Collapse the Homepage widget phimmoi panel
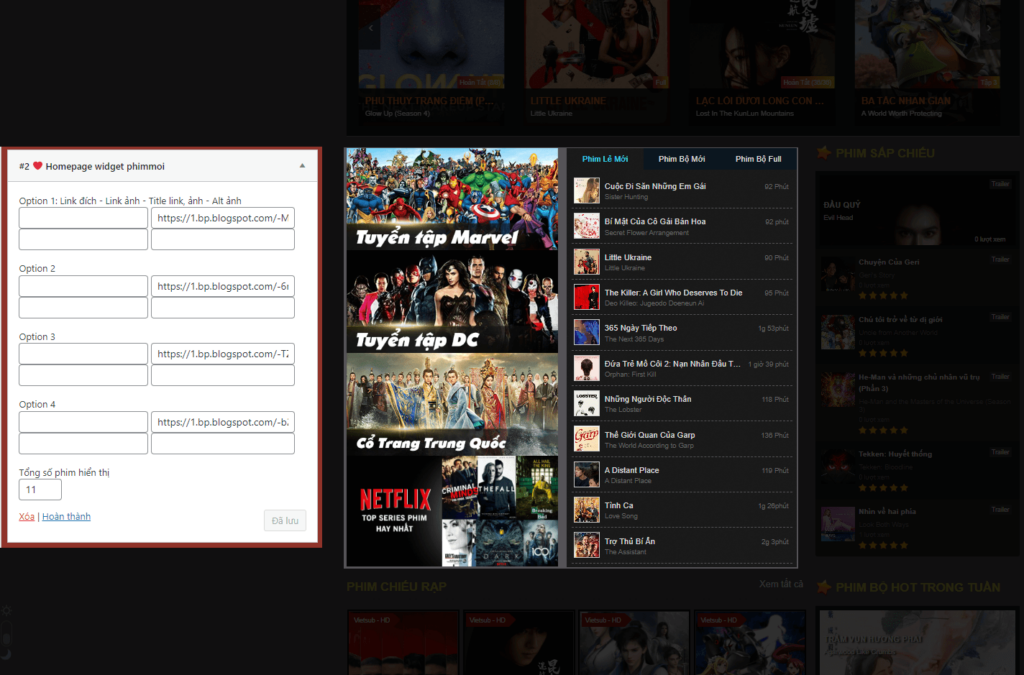The height and width of the screenshot is (675, 1024). (302, 166)
